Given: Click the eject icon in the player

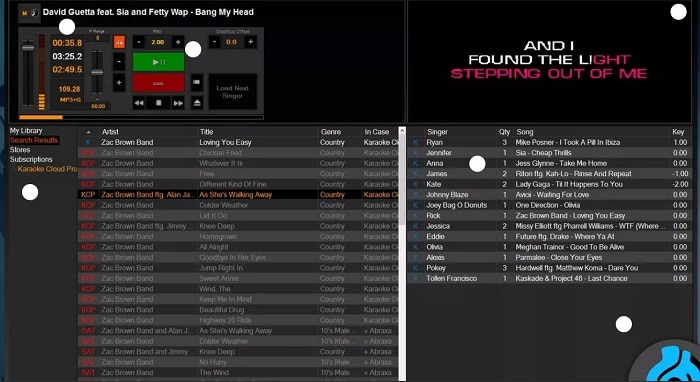Looking at the screenshot, I should (x=197, y=103).
